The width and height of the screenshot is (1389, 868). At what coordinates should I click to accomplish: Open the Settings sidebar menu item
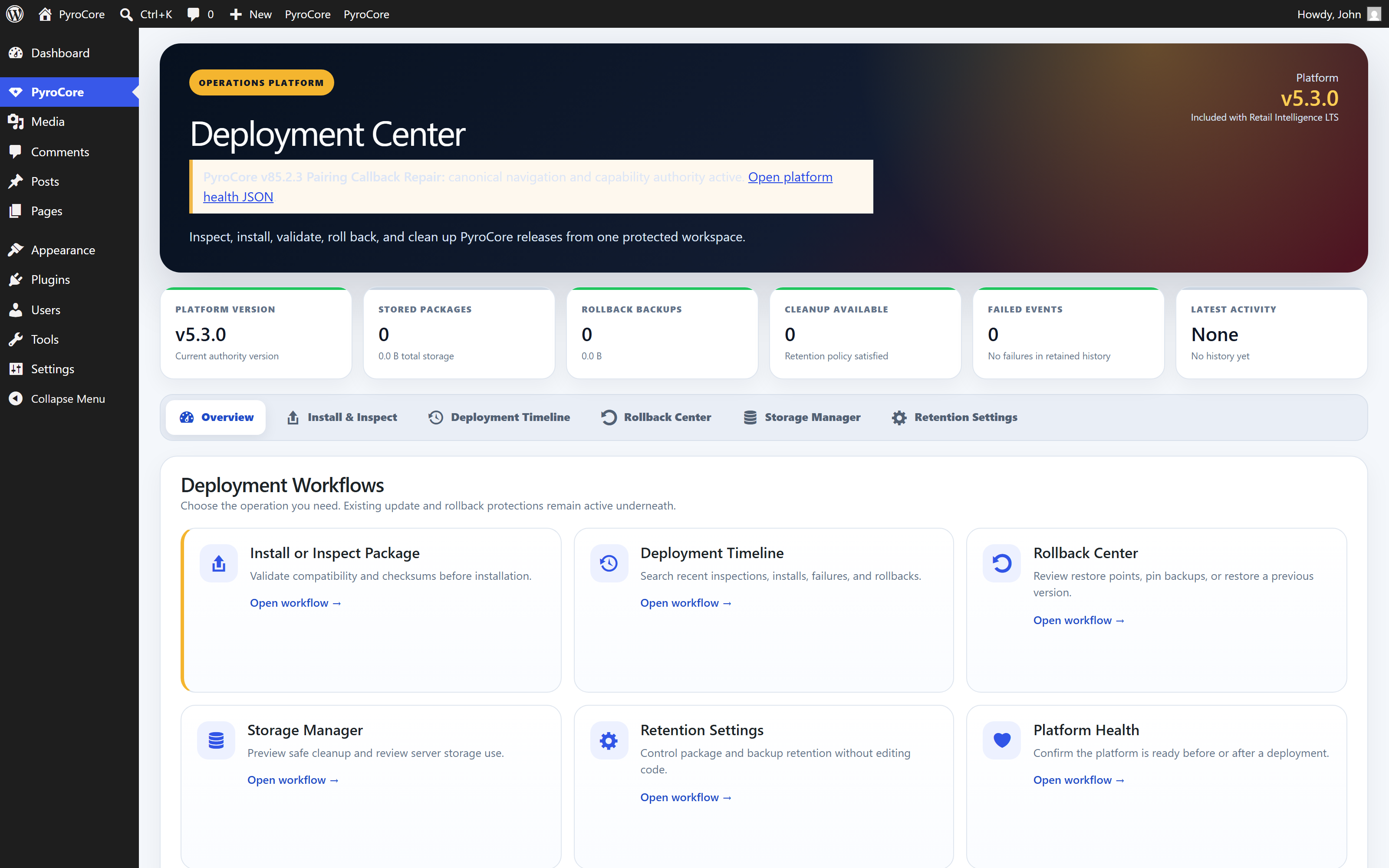click(69, 368)
